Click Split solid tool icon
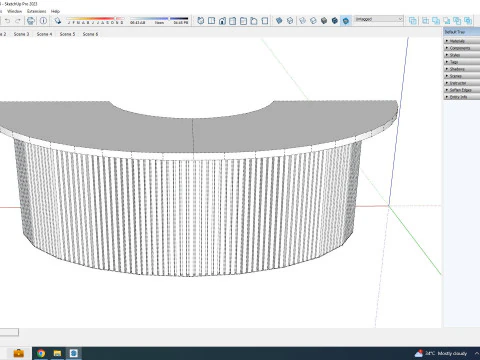Viewport: 480px width, 360px height. click(468, 21)
